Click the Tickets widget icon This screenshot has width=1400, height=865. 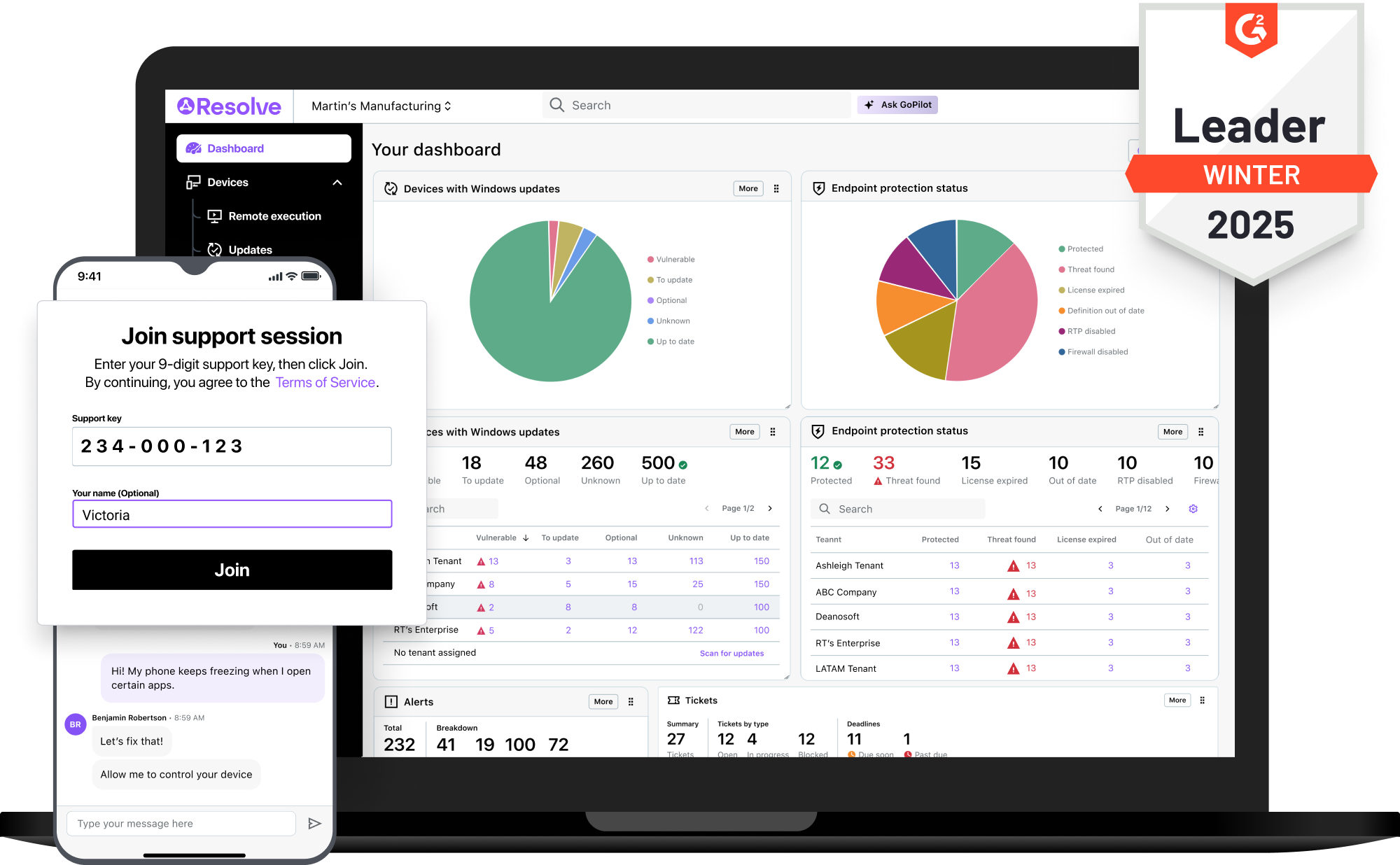[674, 700]
